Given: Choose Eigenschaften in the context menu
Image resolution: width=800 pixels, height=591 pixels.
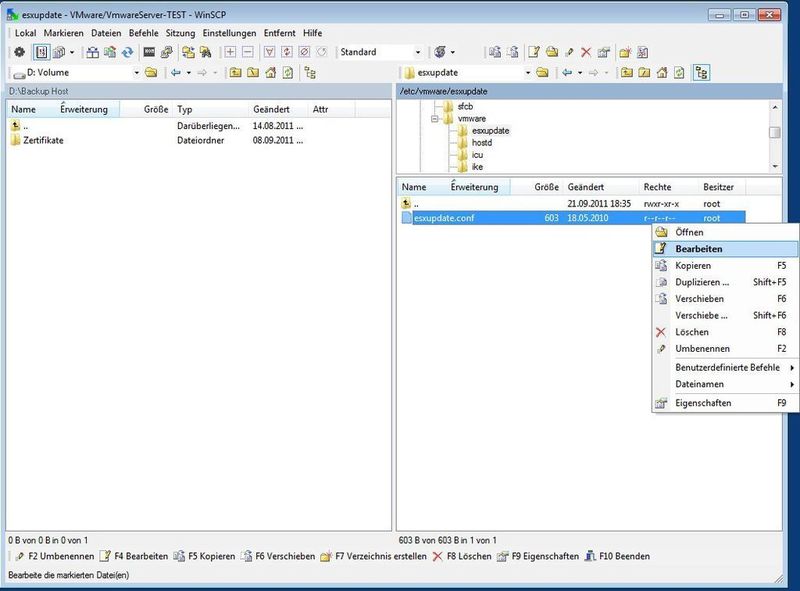Looking at the screenshot, I should (725, 403).
